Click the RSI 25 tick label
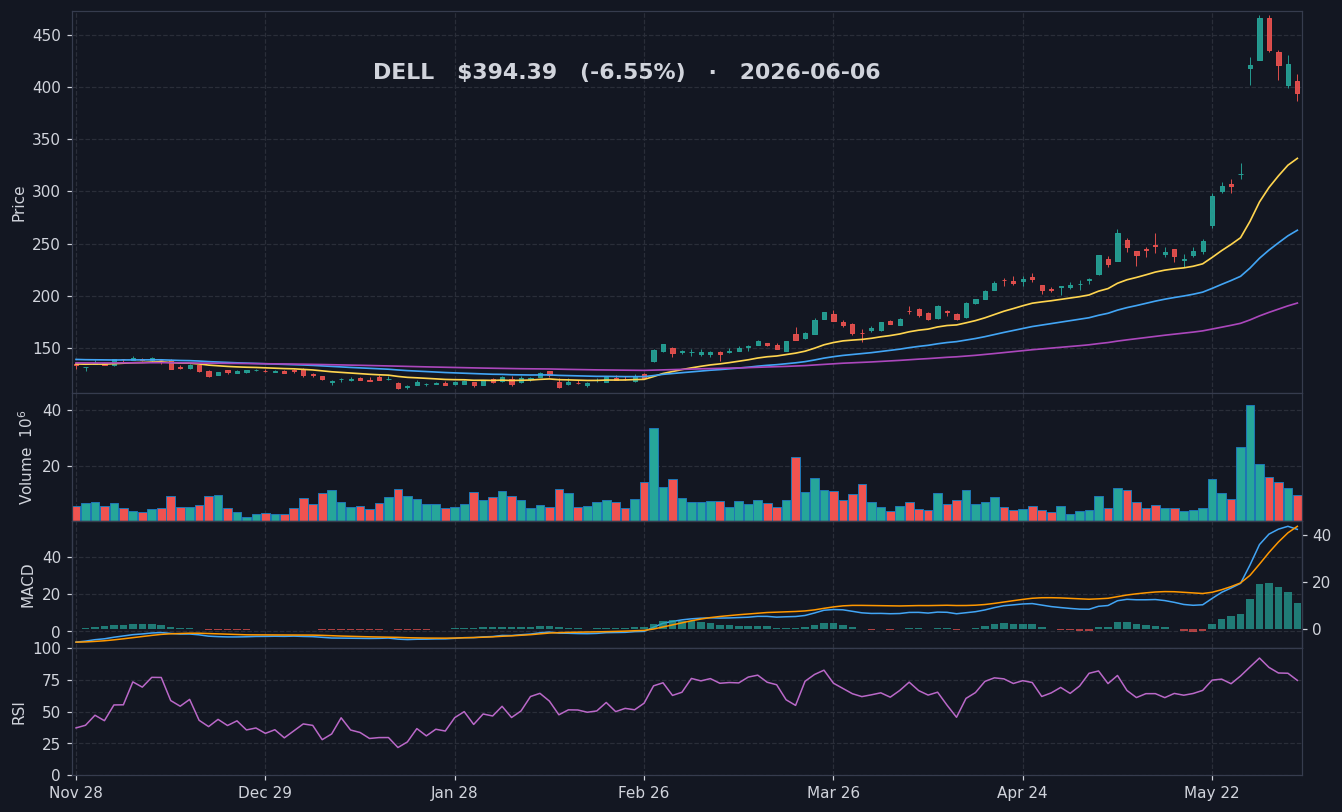1342x812 pixels. pyautogui.click(x=52, y=744)
